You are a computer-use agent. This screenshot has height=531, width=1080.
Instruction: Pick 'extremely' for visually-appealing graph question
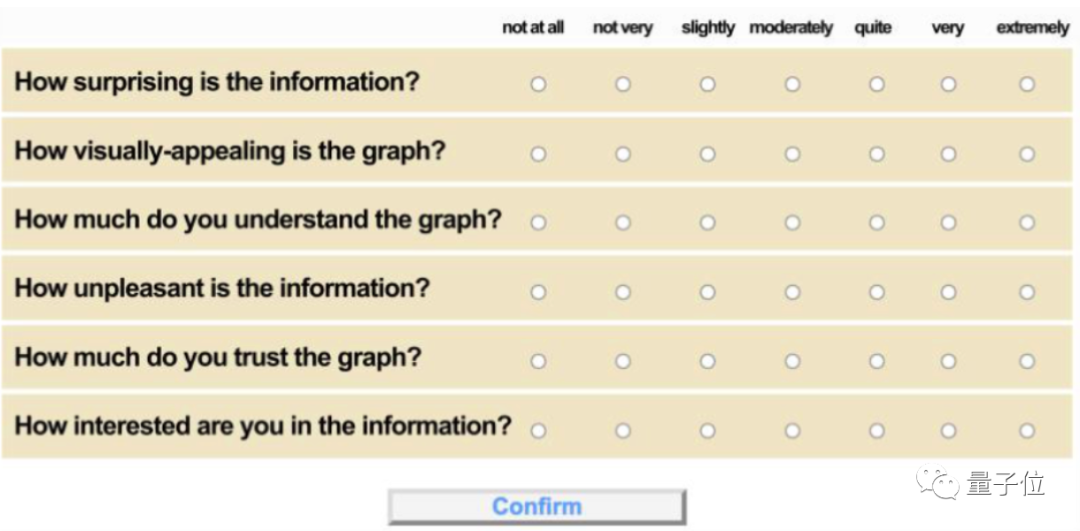(x=1027, y=154)
